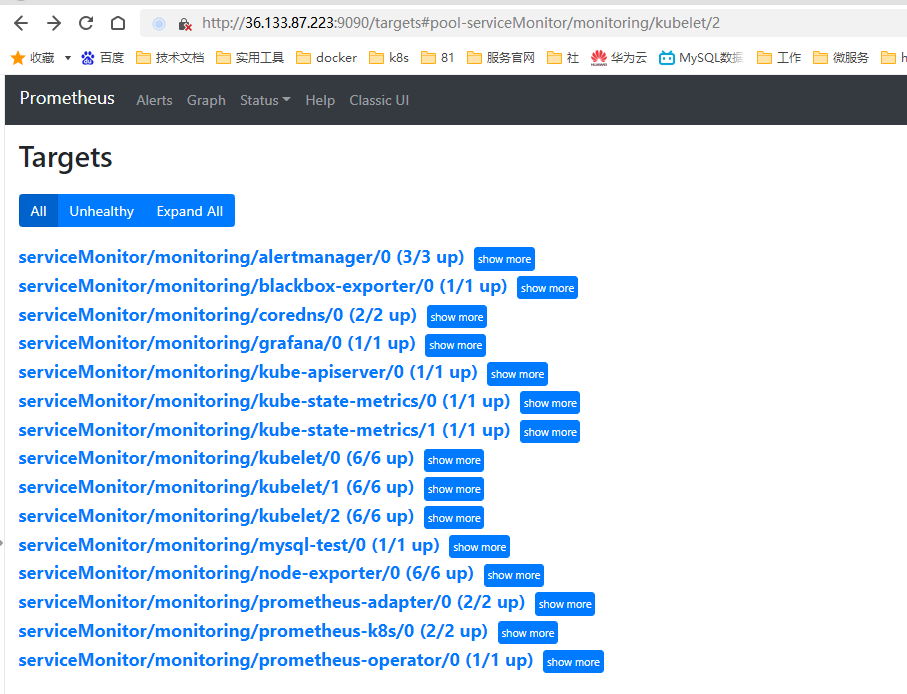Open the 服务官网 bookmark folder
907x694 pixels.
[x=501, y=58]
